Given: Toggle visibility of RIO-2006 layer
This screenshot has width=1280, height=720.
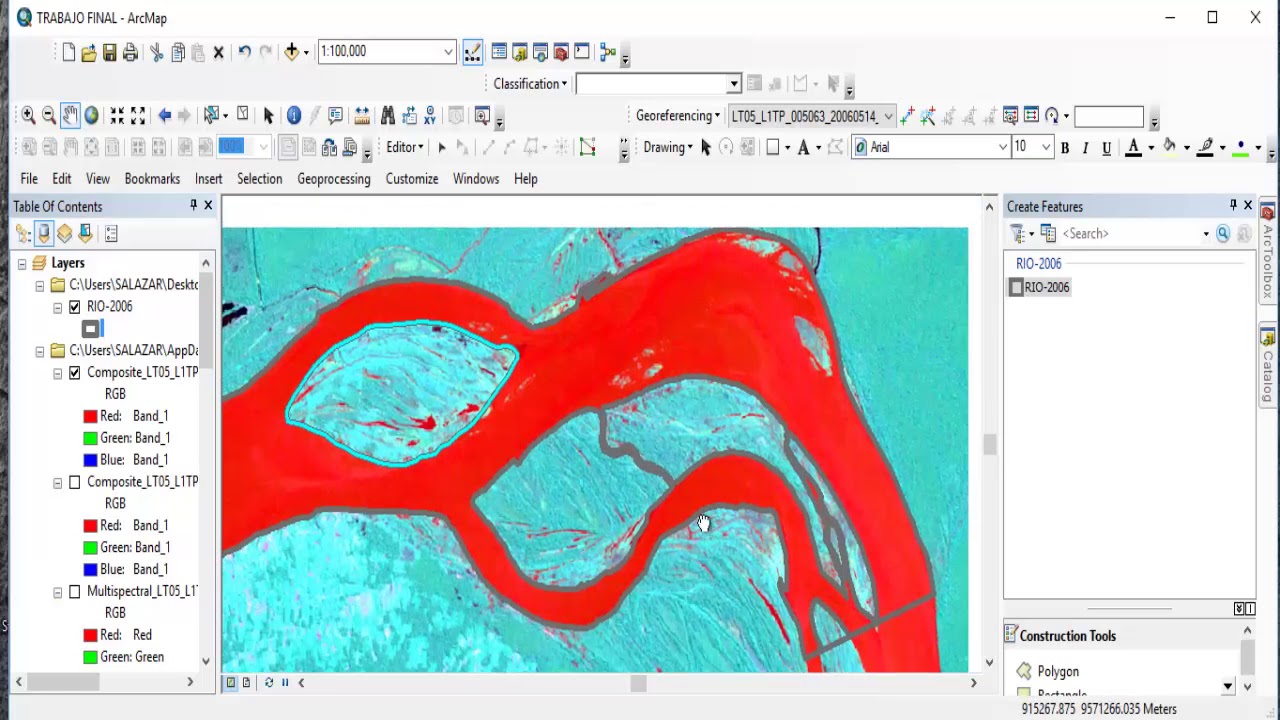Looking at the screenshot, I should coord(74,307).
